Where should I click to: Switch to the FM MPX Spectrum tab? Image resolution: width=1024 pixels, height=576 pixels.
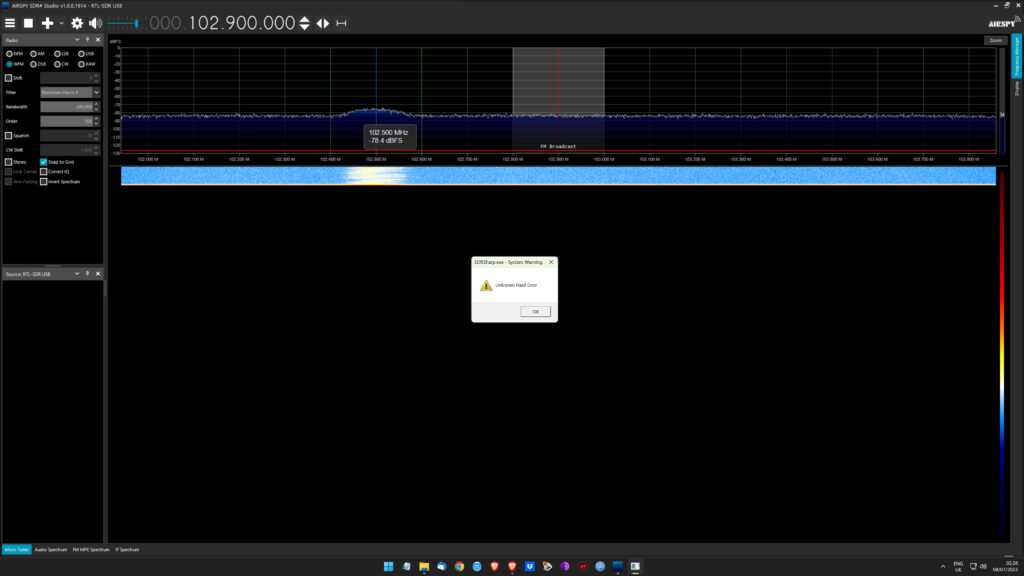91,549
